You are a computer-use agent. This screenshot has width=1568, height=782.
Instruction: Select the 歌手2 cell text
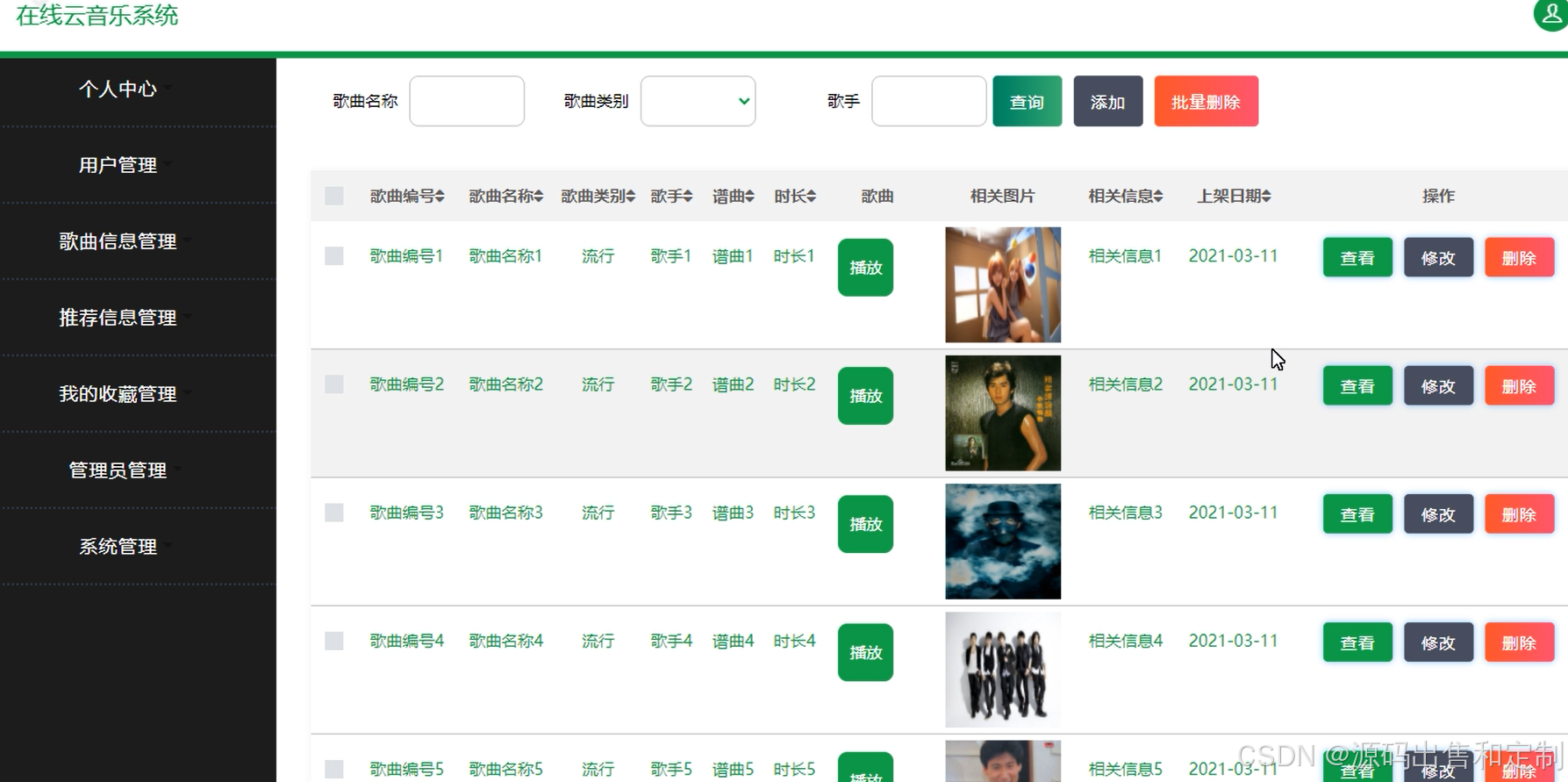click(671, 384)
